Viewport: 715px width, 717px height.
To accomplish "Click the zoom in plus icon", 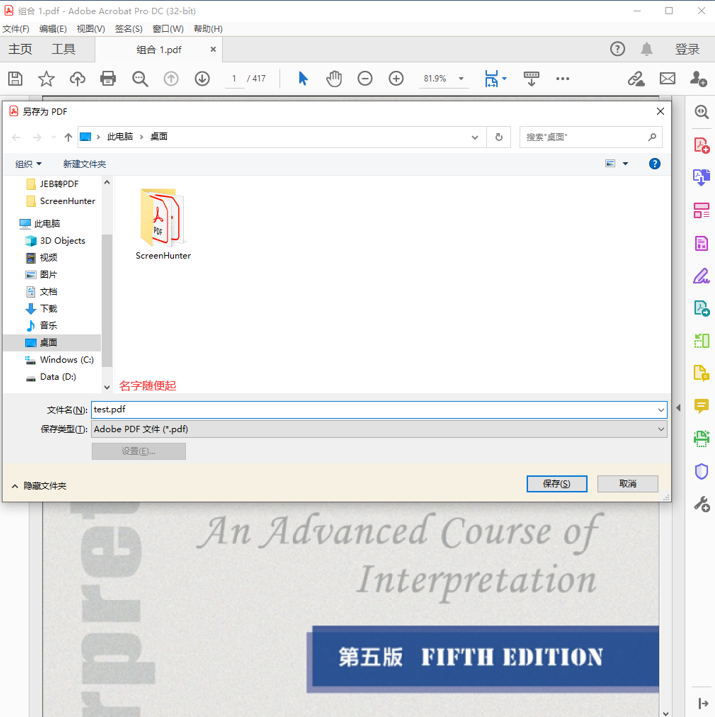I will tap(396, 79).
